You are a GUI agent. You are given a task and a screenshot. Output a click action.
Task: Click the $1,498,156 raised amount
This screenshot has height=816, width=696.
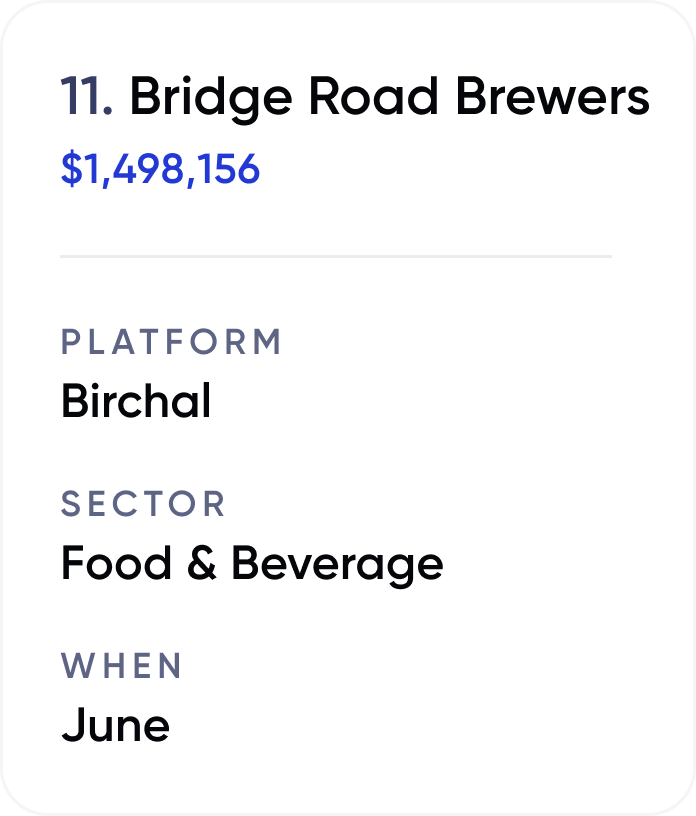click(160, 169)
